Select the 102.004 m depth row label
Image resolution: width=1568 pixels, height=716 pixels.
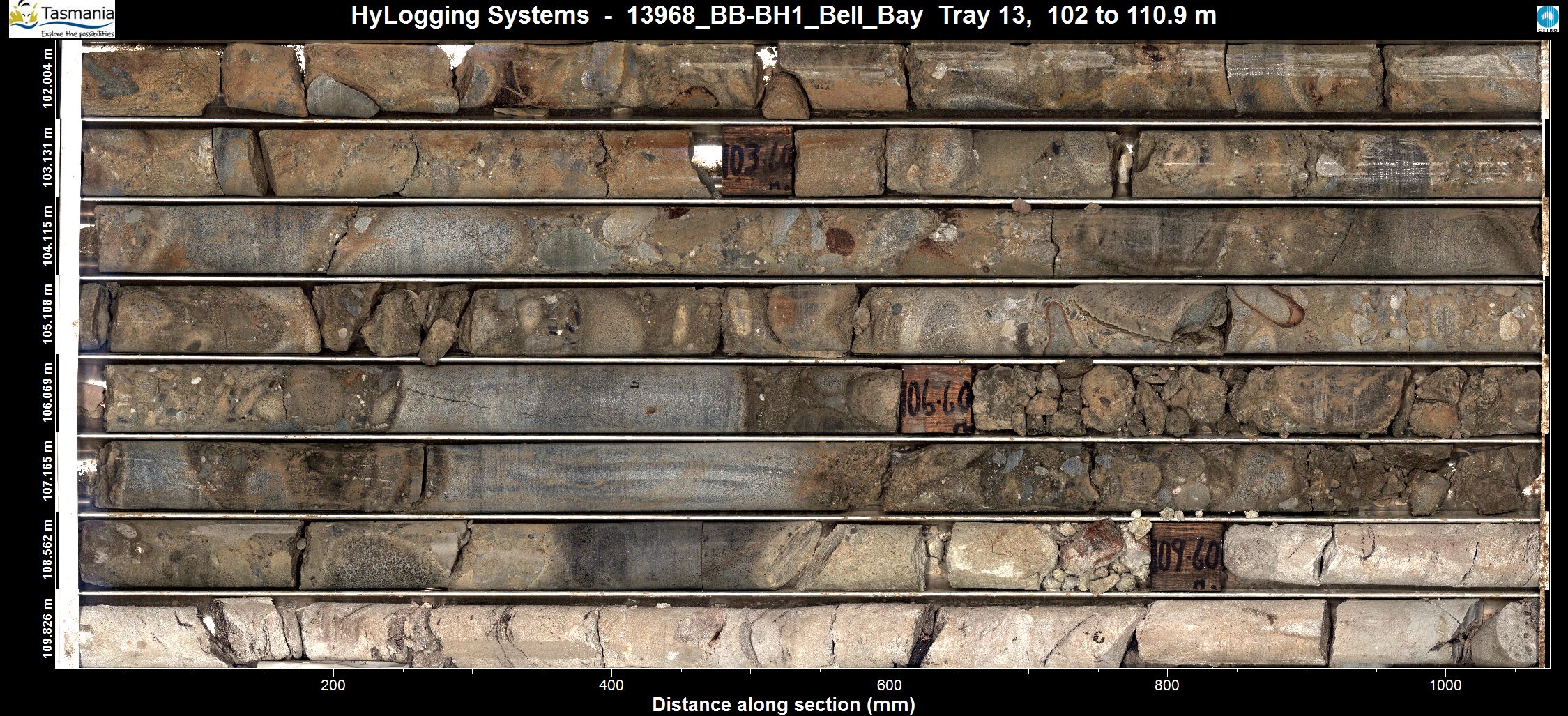coord(47,78)
